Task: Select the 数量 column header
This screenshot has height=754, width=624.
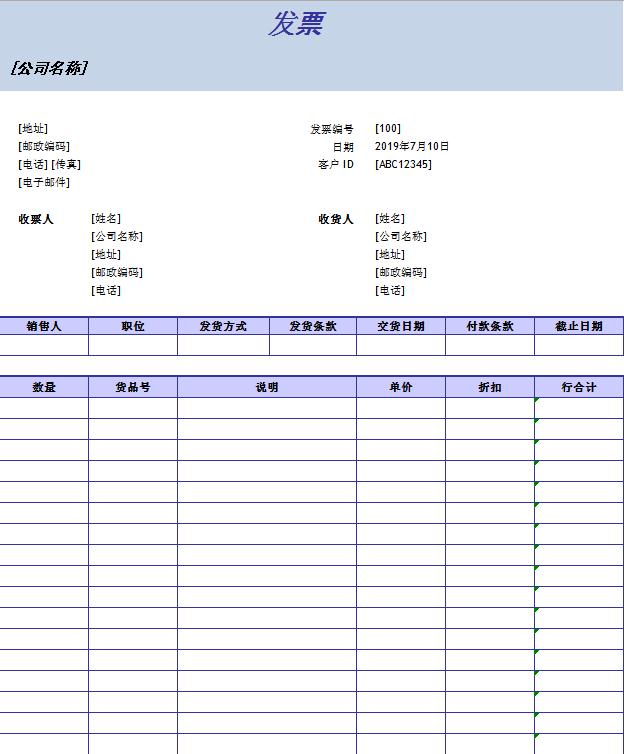Action: pos(44,387)
